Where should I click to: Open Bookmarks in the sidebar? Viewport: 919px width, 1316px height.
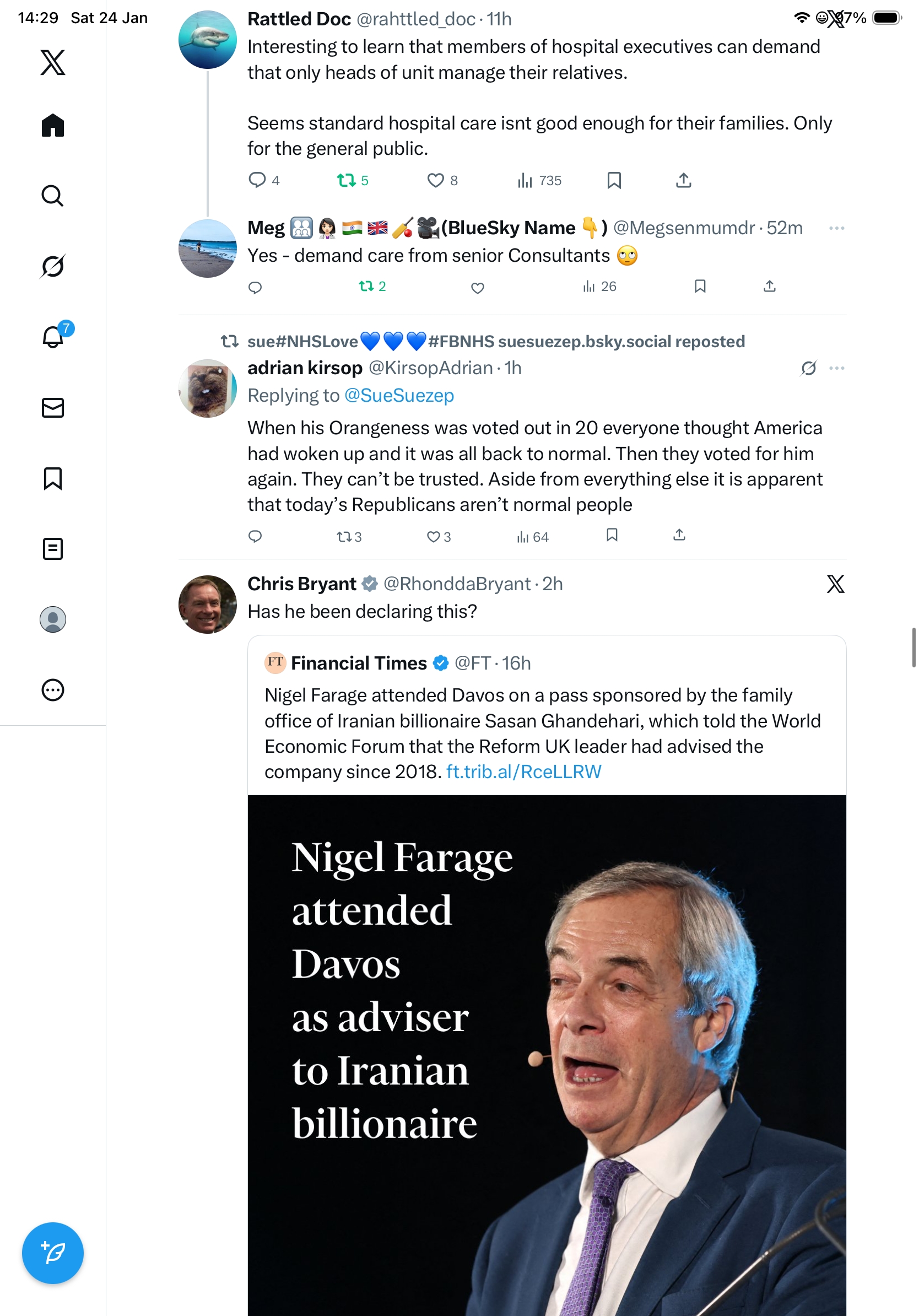[53, 478]
